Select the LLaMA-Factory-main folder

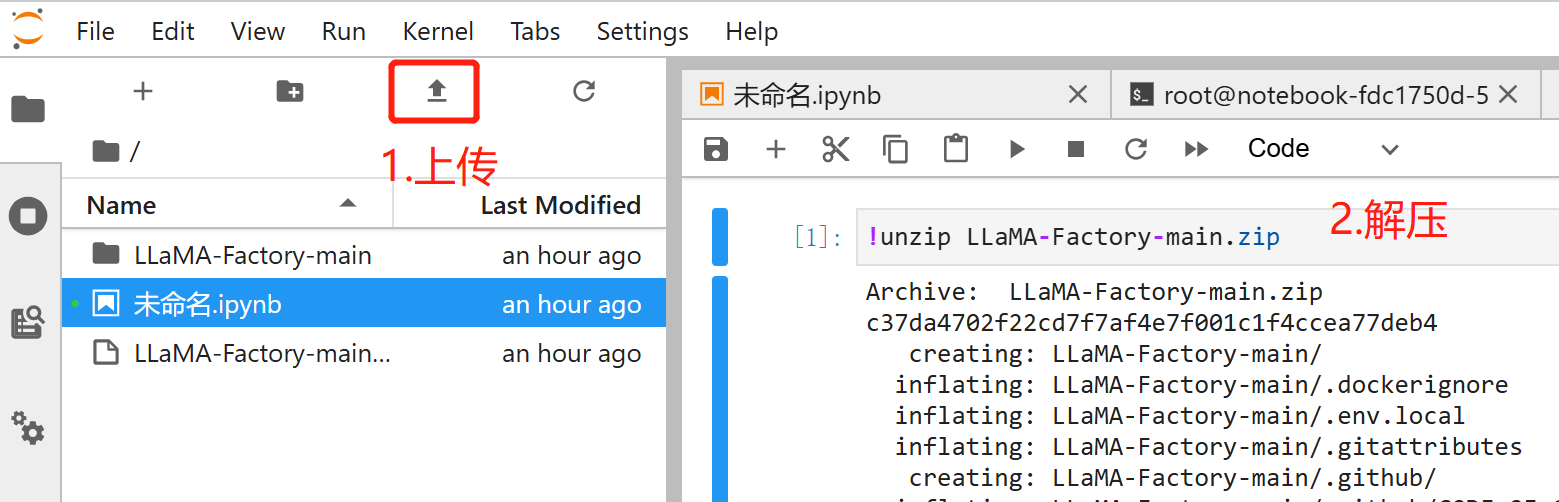click(364, 255)
